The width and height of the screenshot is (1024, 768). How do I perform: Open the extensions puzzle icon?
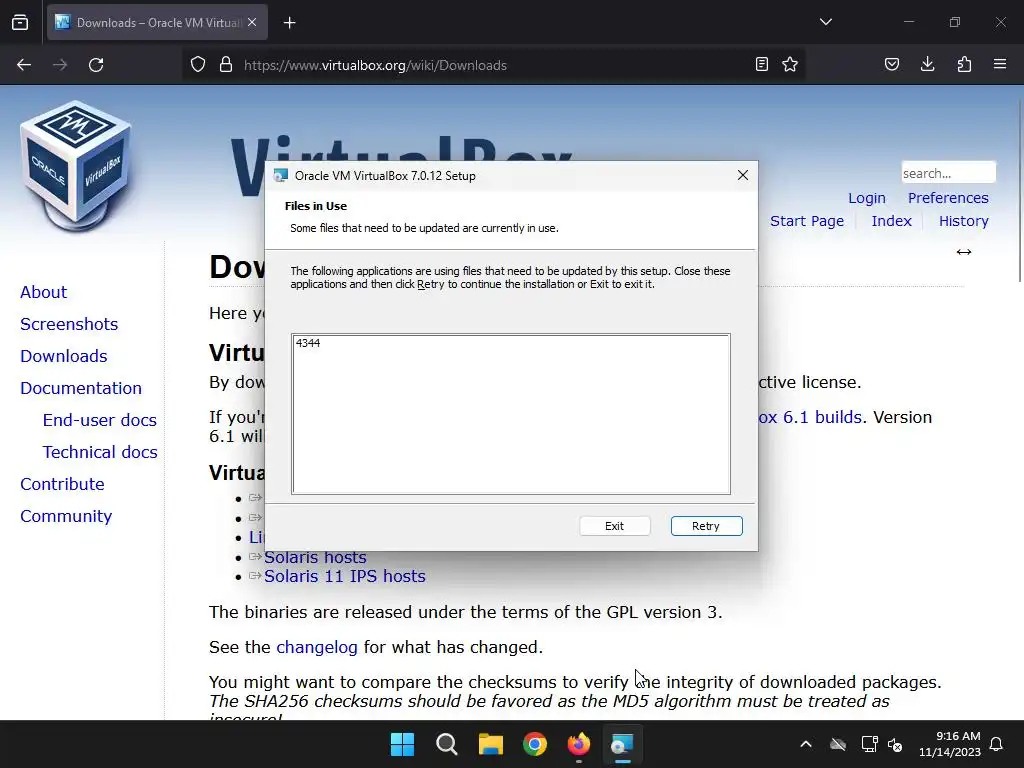(964, 65)
